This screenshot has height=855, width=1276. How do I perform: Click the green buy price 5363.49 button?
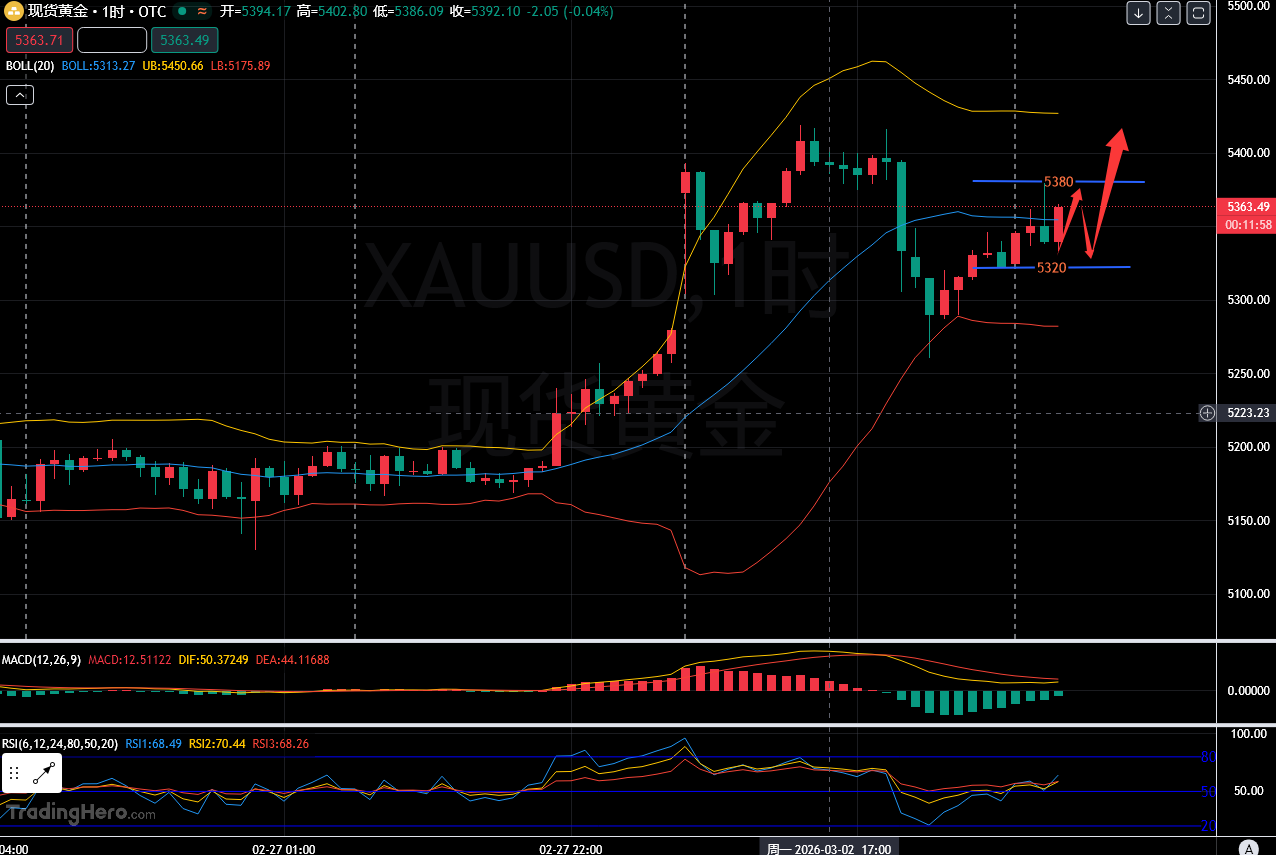click(184, 40)
